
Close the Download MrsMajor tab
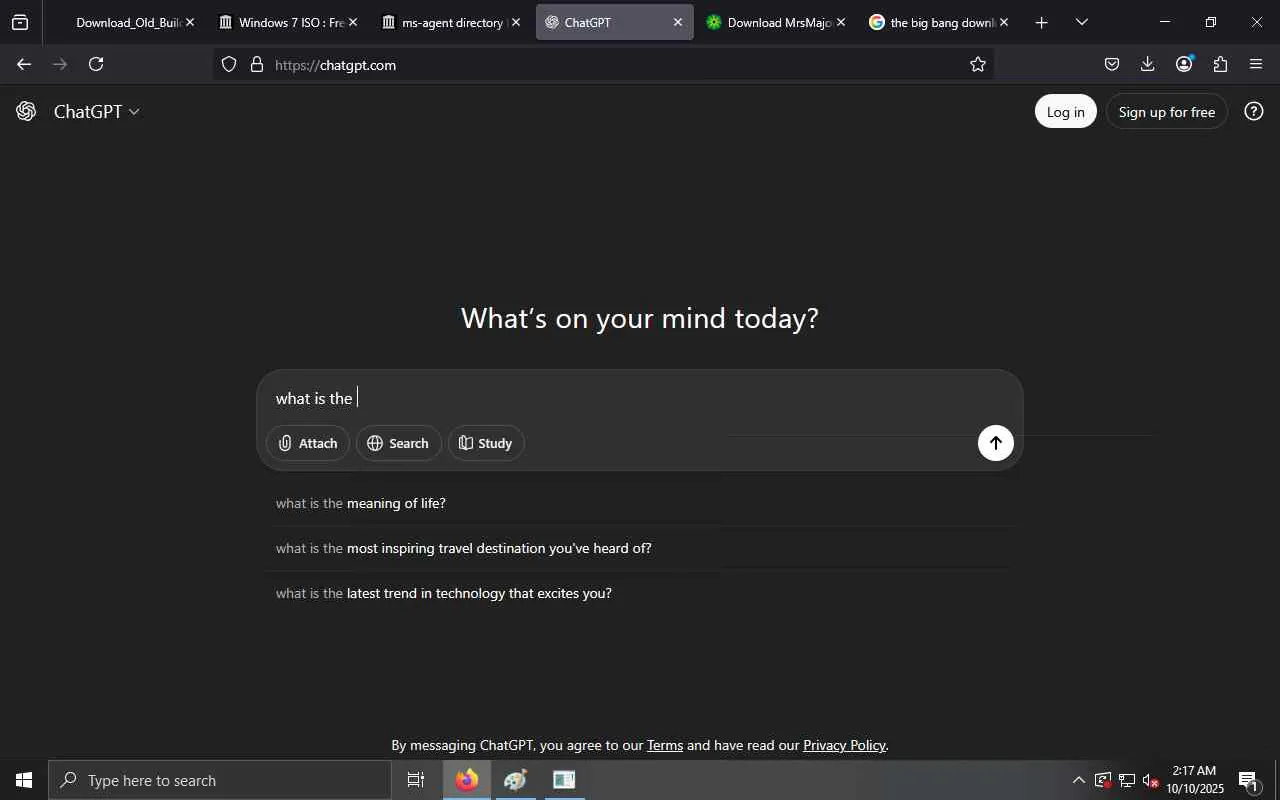(840, 22)
